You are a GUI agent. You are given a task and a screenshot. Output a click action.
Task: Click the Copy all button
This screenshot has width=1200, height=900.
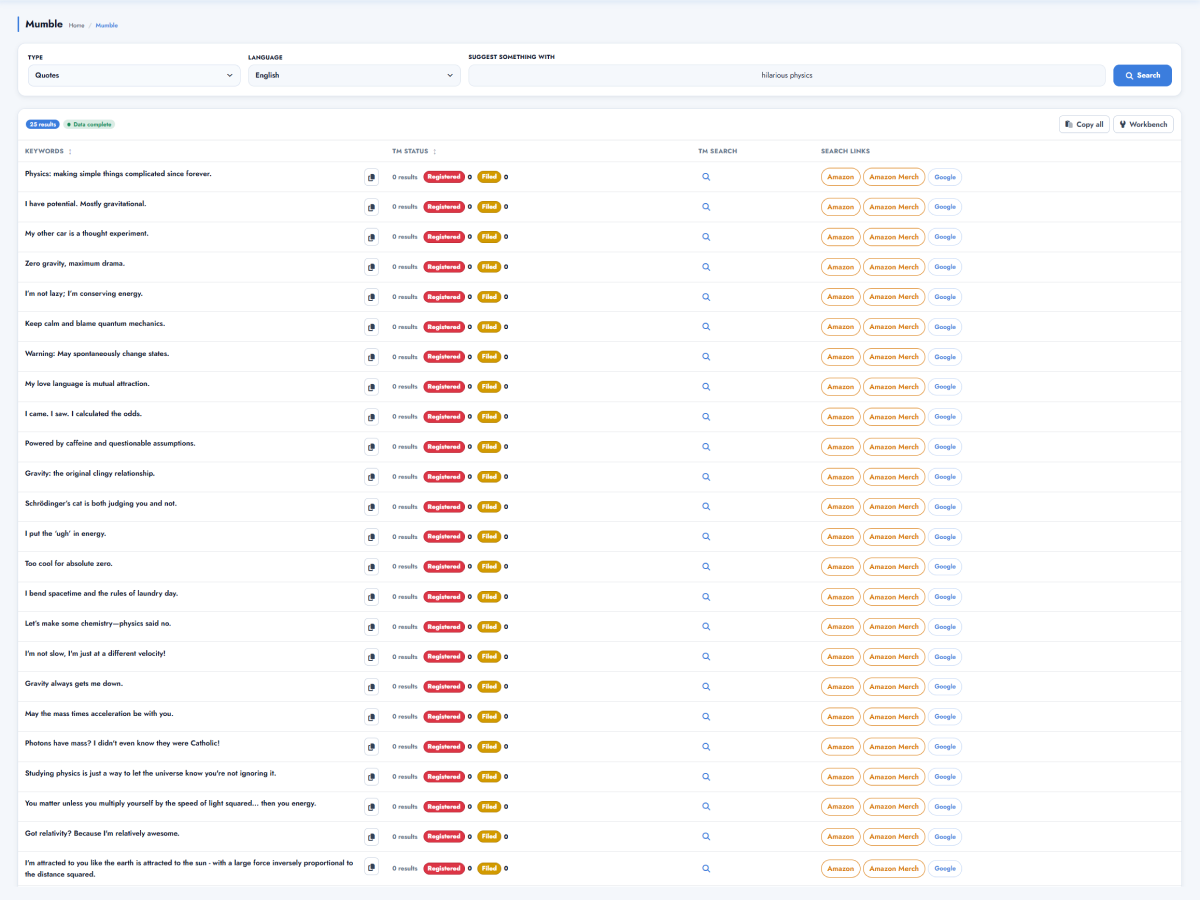click(x=1084, y=124)
